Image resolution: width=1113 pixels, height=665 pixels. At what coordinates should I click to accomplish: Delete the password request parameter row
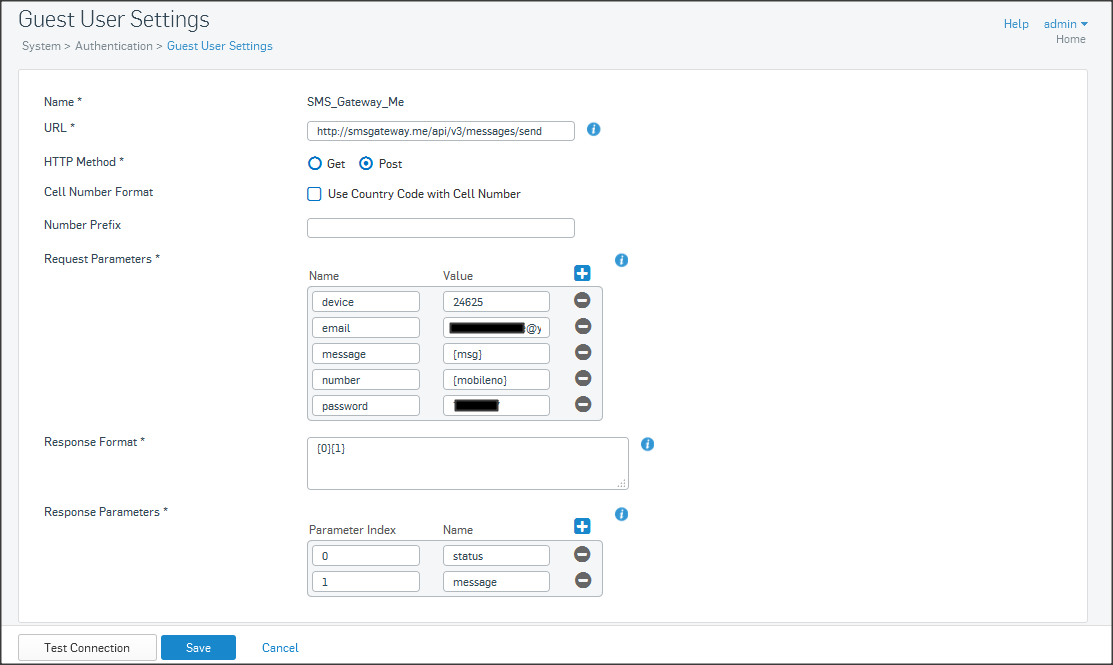coord(582,404)
